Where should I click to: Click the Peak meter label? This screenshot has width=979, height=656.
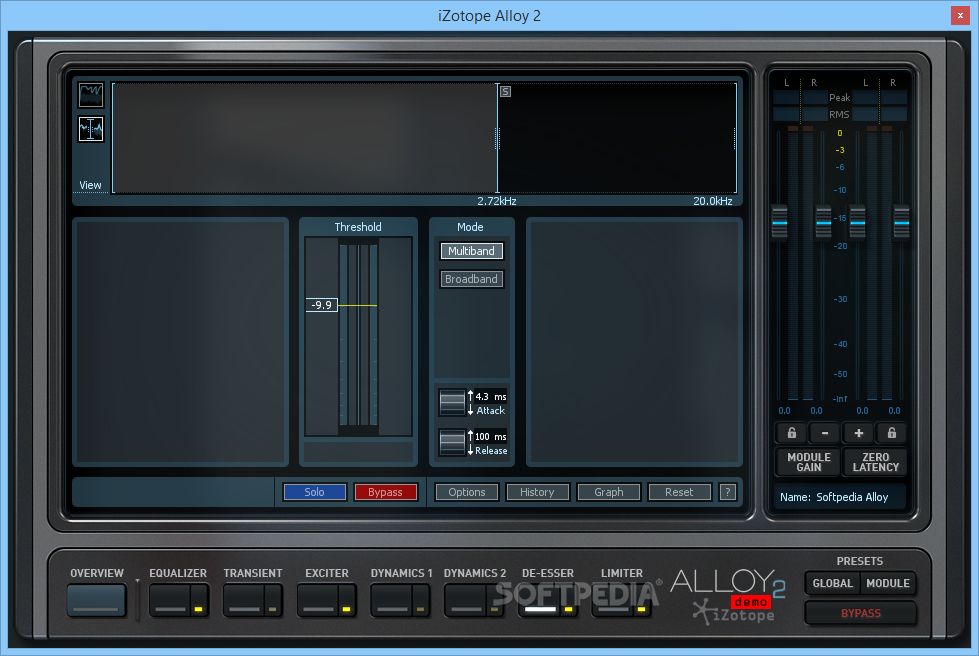pos(839,97)
